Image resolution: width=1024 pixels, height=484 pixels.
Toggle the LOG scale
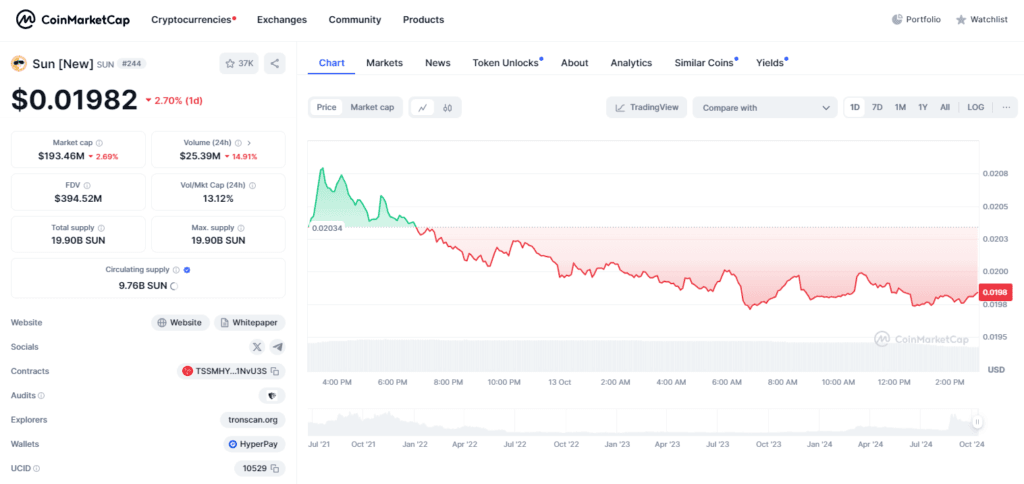click(x=976, y=107)
